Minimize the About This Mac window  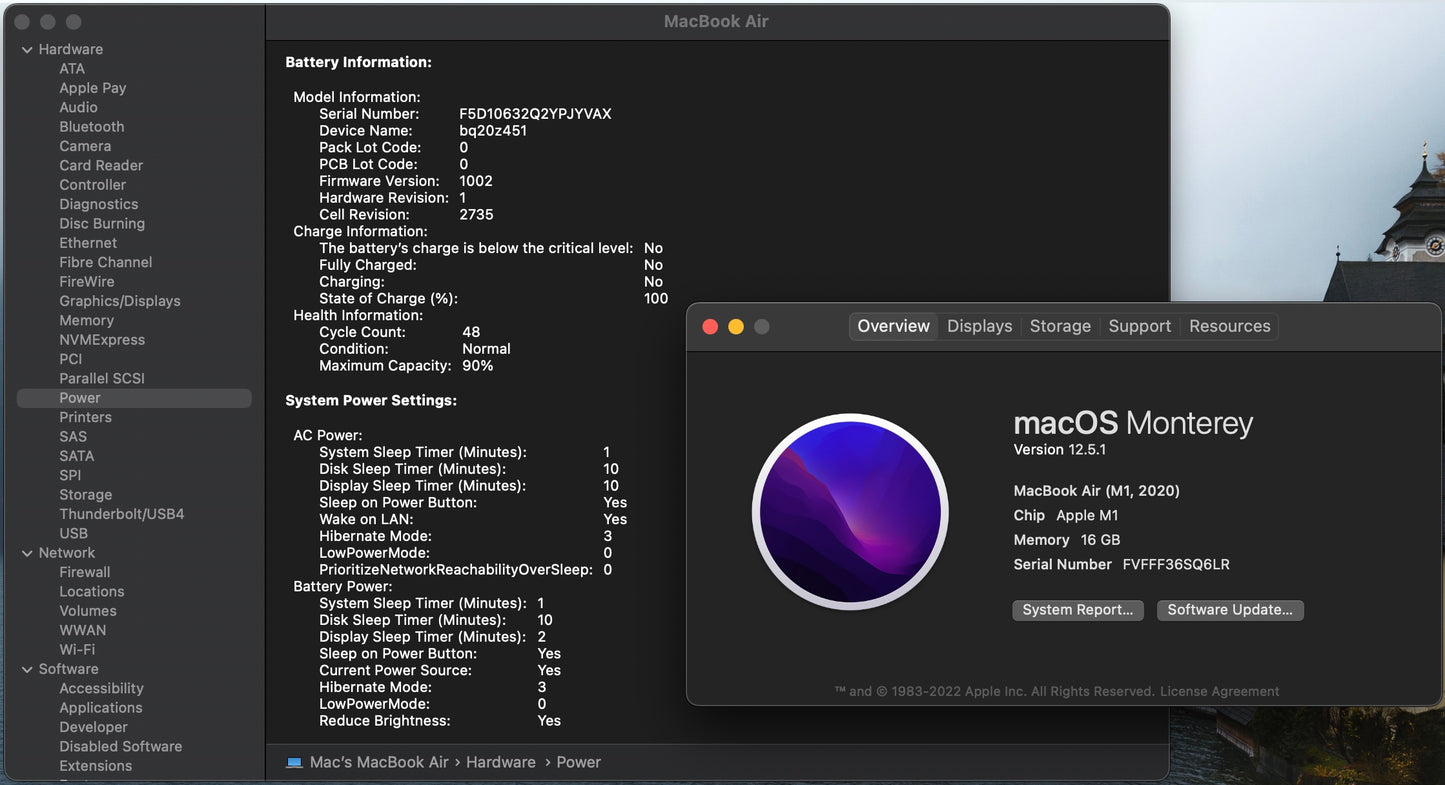click(736, 327)
